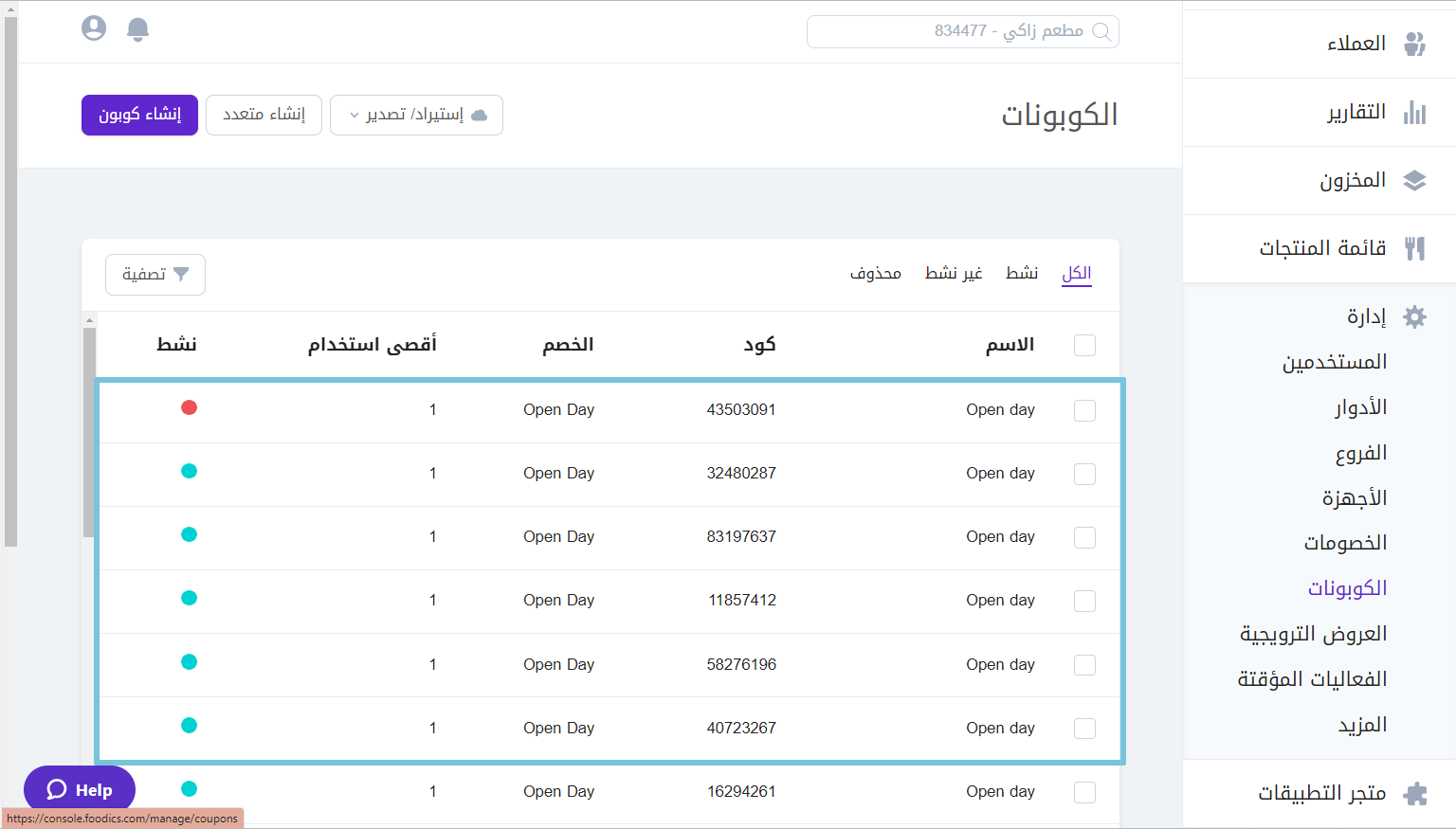The width and height of the screenshot is (1456, 829).
Task: Open coupon code 16294261
Action: pyautogui.click(x=741, y=791)
